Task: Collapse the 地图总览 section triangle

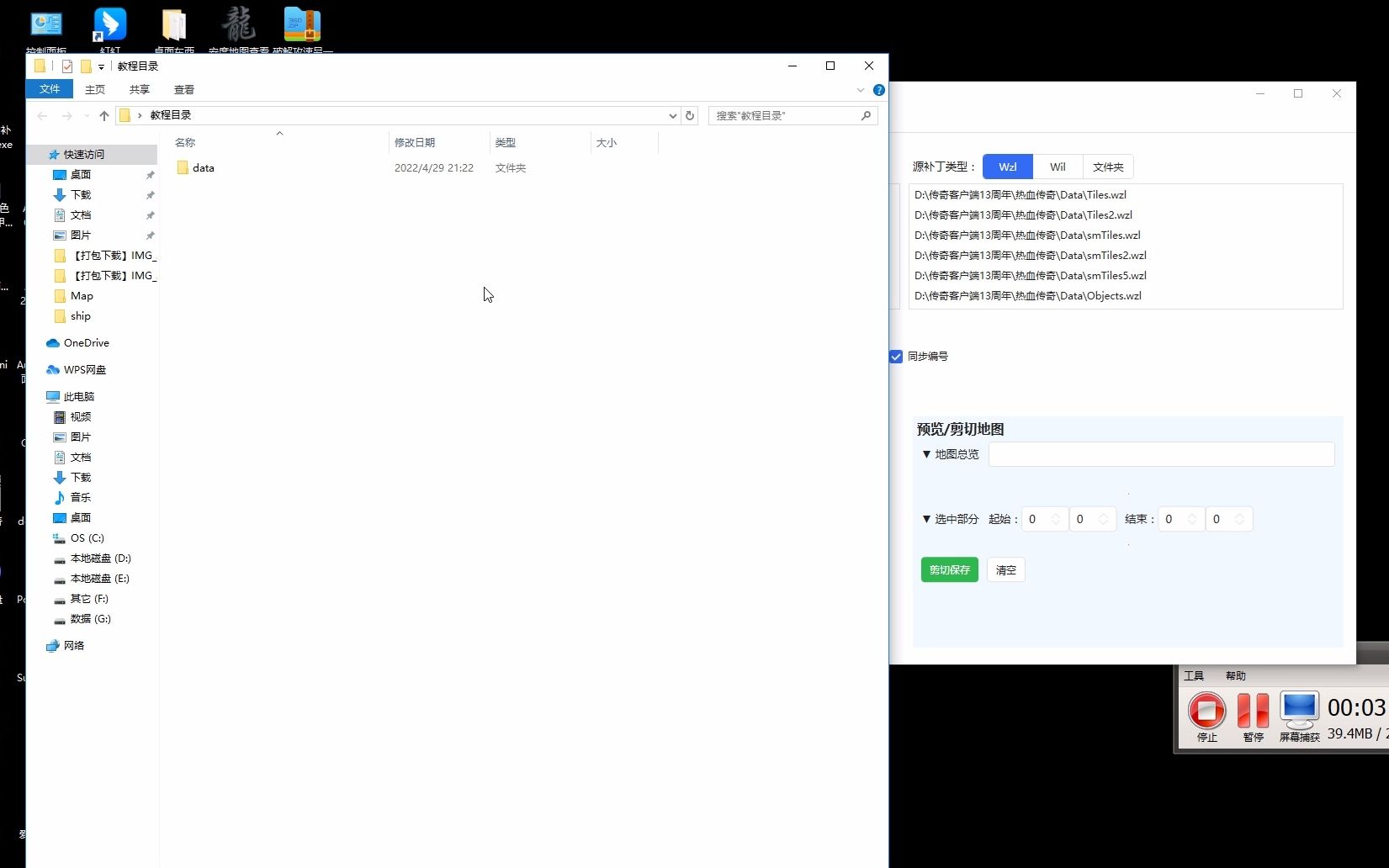Action: click(x=926, y=454)
